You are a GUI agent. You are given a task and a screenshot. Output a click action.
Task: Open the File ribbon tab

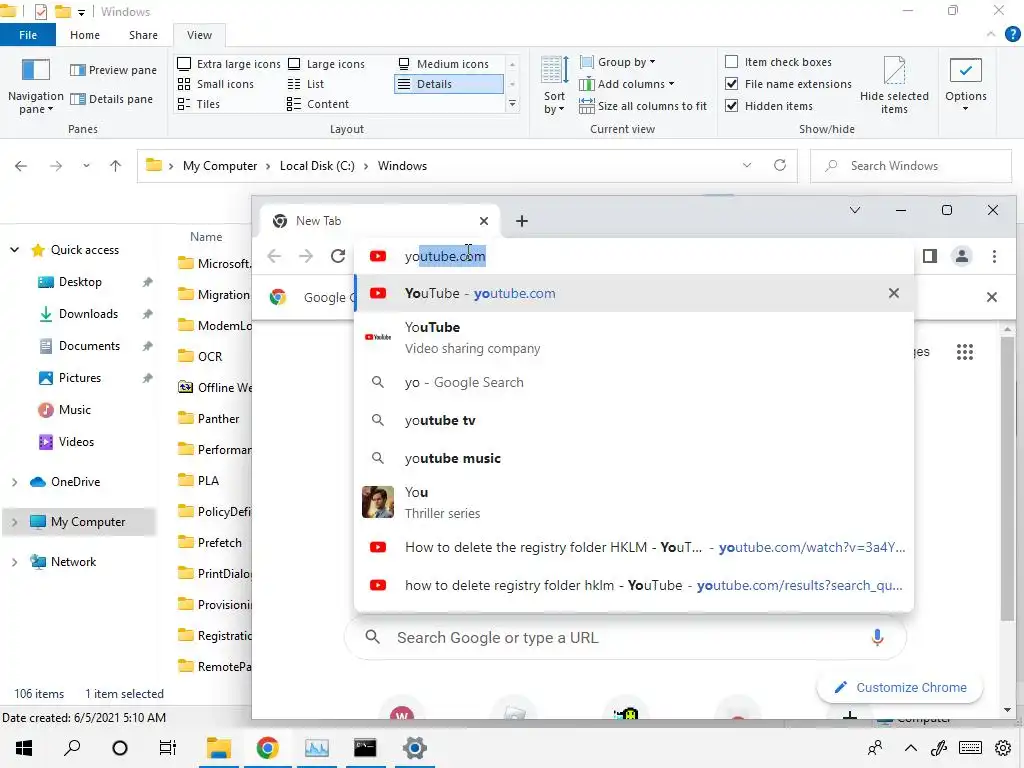[28, 35]
